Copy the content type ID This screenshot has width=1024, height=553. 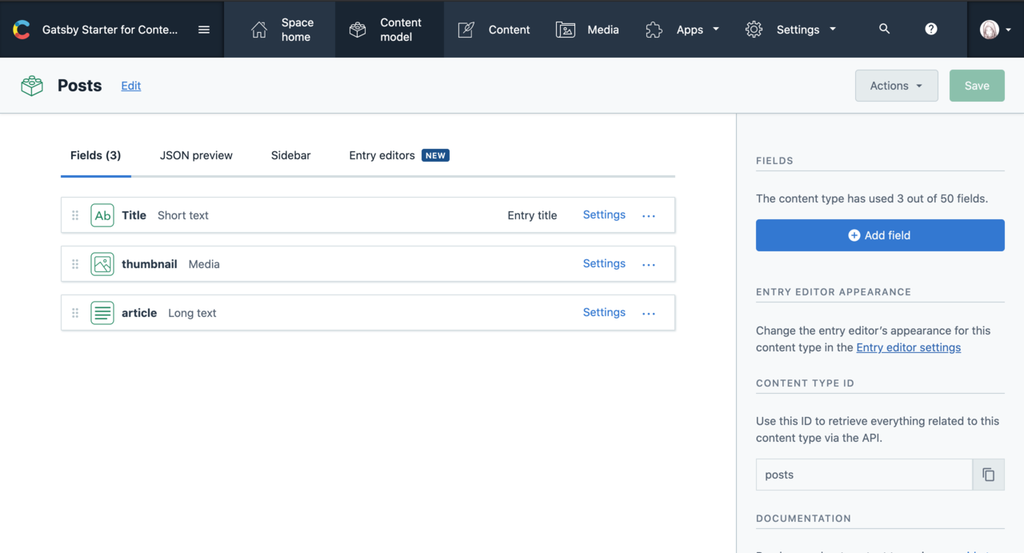pos(988,475)
